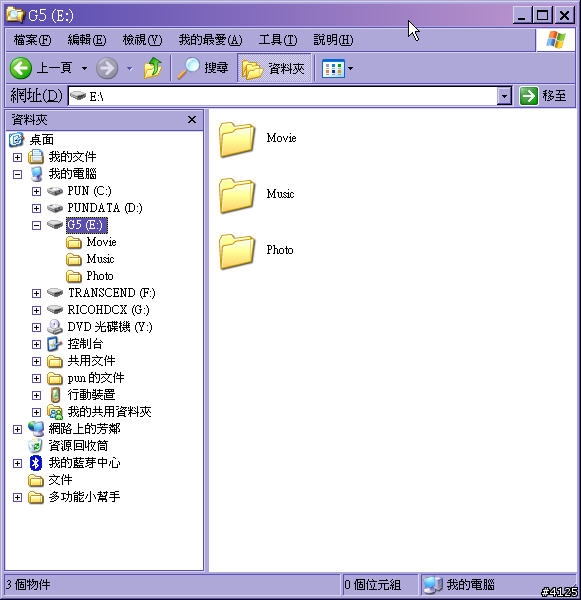Select the large Photo folder icon

pyautogui.click(x=237, y=251)
